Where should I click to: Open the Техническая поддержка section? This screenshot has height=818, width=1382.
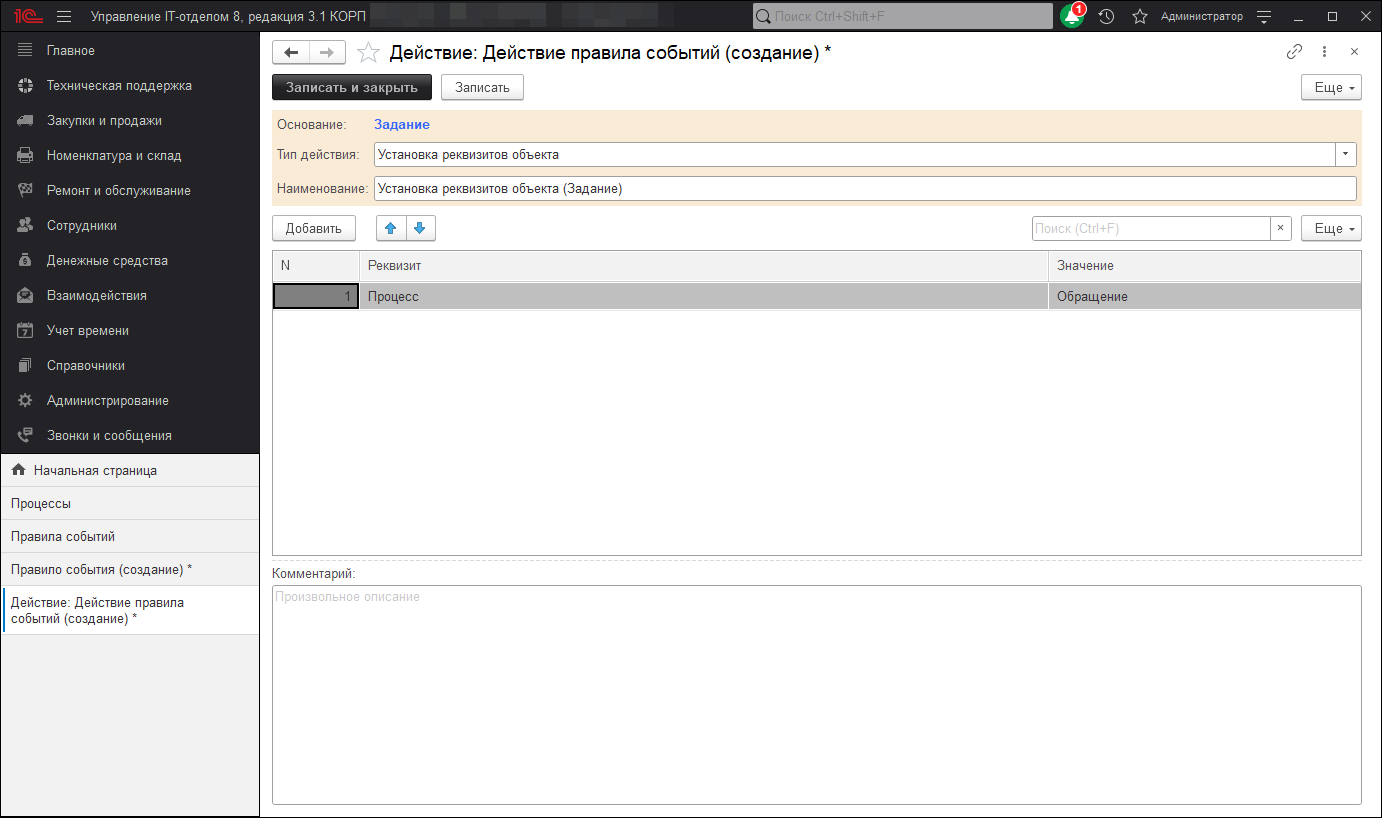119,85
